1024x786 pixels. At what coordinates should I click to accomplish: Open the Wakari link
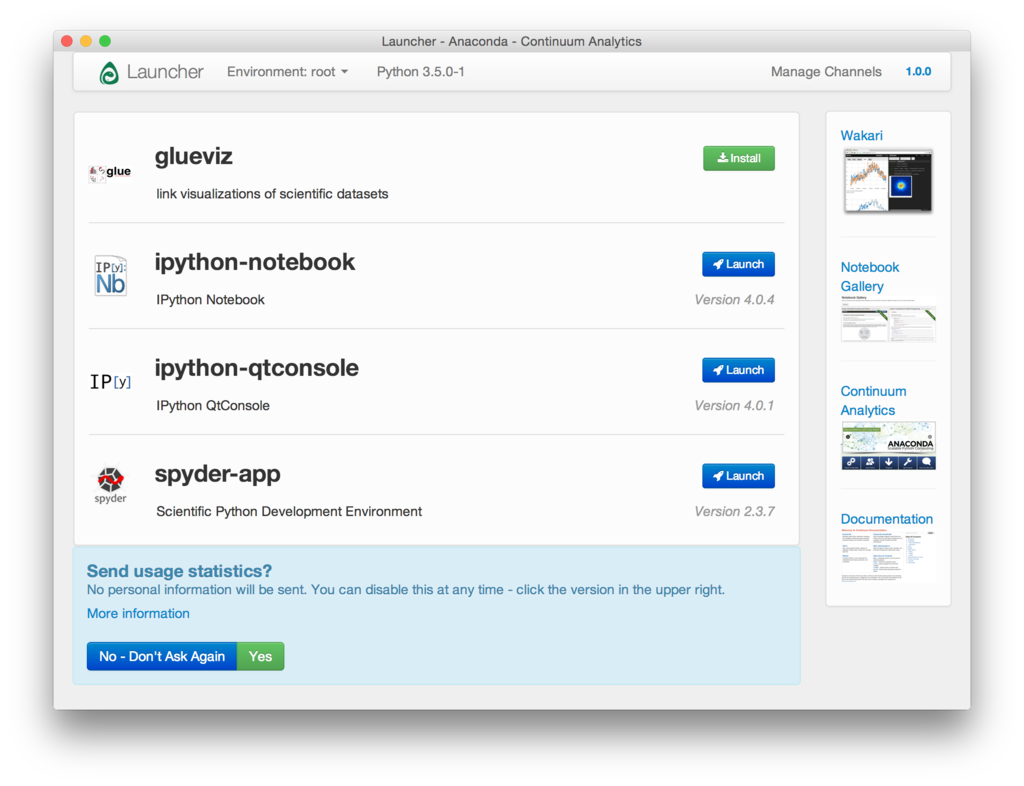click(x=861, y=135)
